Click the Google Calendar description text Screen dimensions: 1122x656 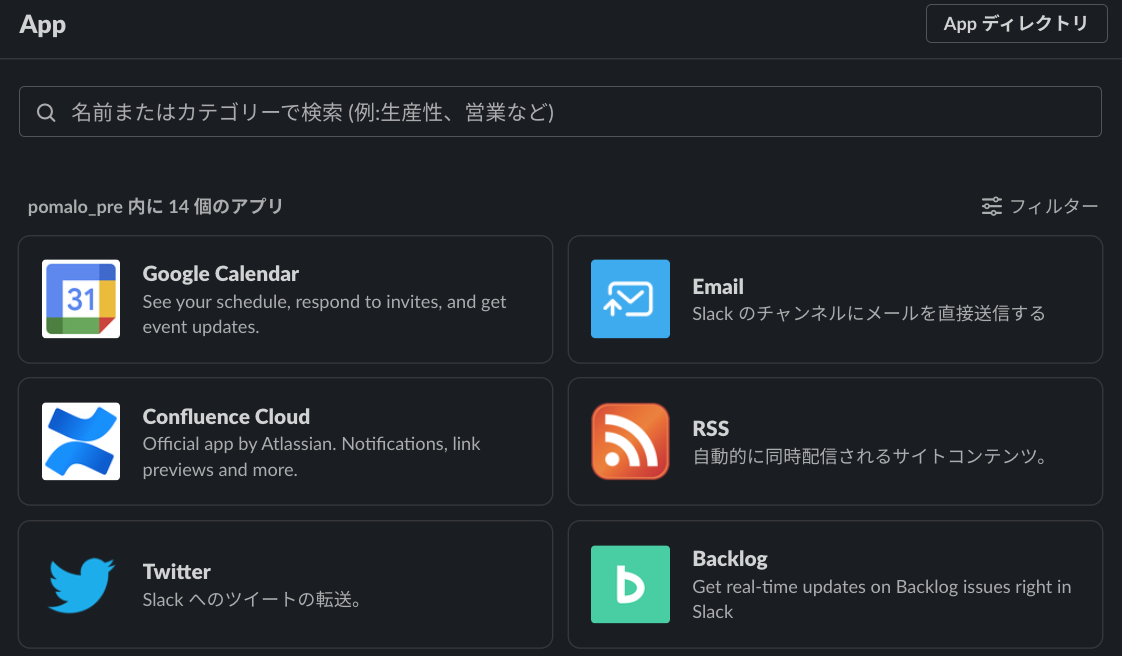[324, 314]
